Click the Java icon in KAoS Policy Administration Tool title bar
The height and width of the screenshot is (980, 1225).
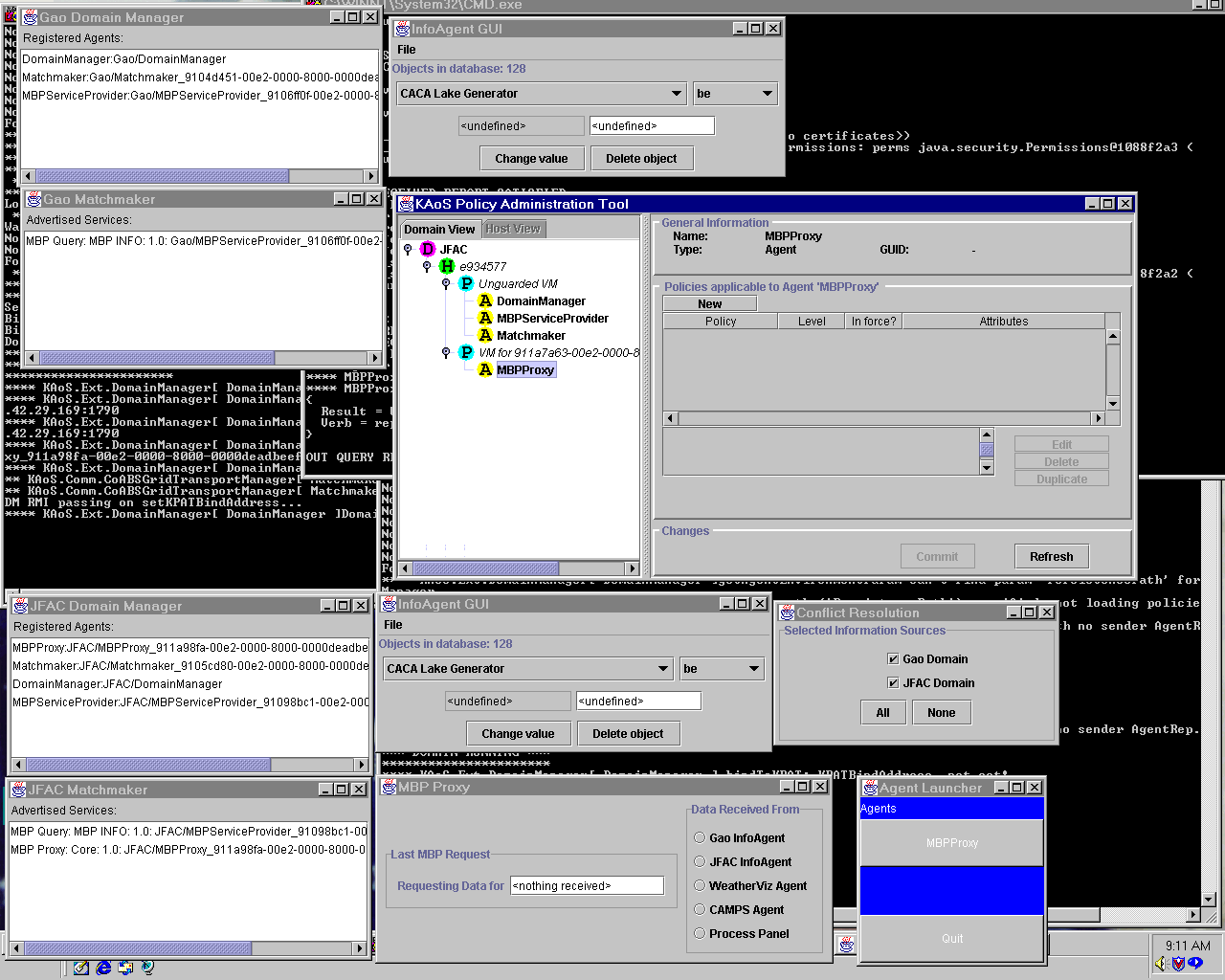pos(406,204)
